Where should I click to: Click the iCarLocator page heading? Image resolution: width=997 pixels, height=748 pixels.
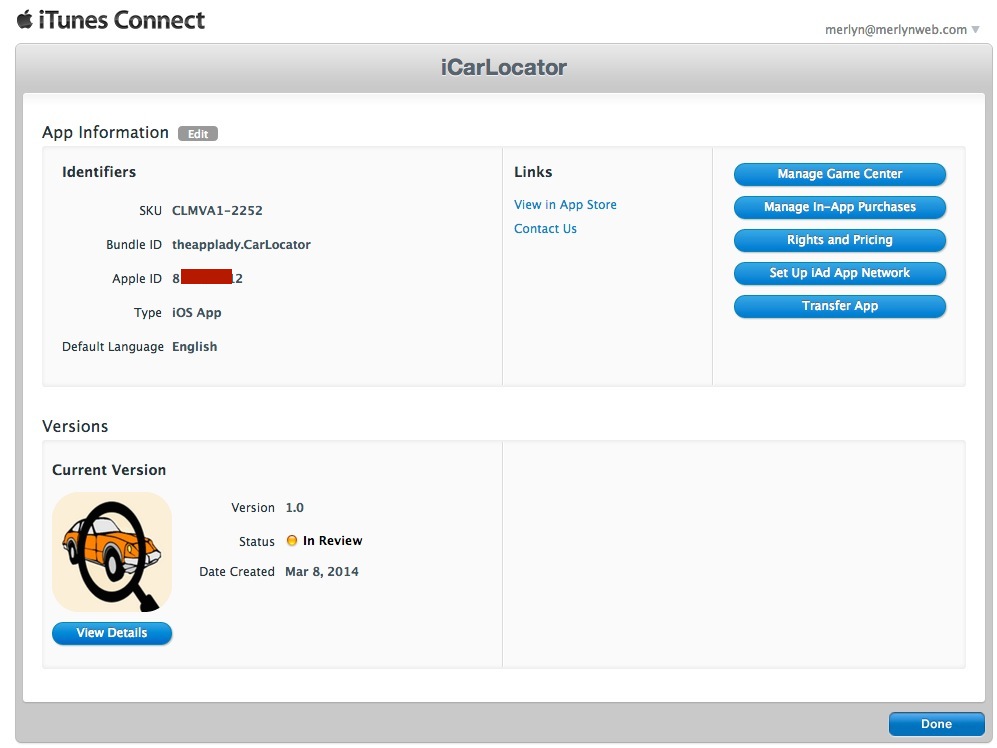(x=504, y=67)
